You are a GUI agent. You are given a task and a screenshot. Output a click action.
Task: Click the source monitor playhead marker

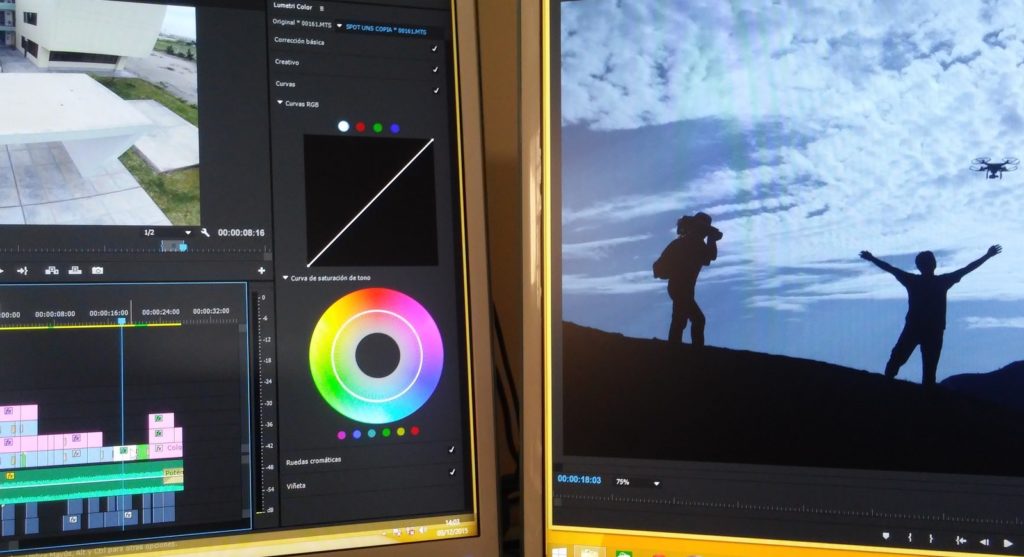click(x=183, y=247)
